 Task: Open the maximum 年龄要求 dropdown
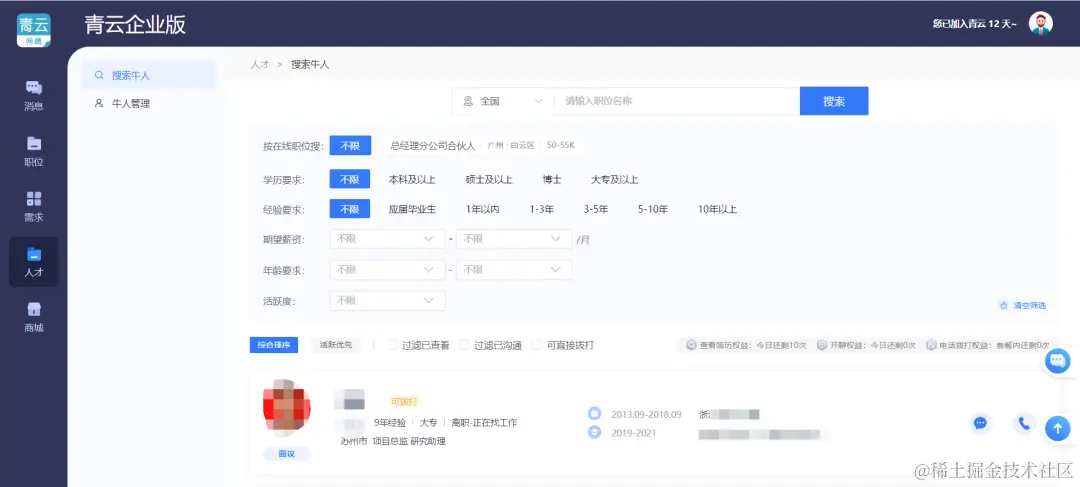514,270
